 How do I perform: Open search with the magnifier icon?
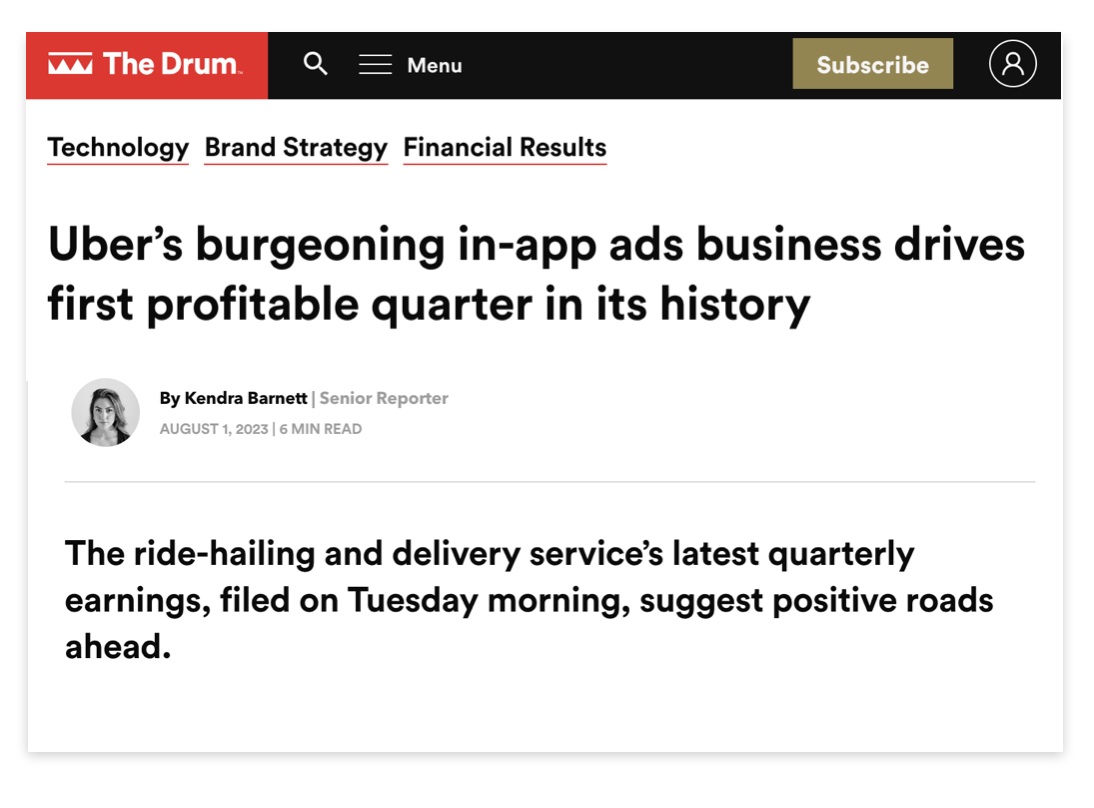pyautogui.click(x=316, y=65)
